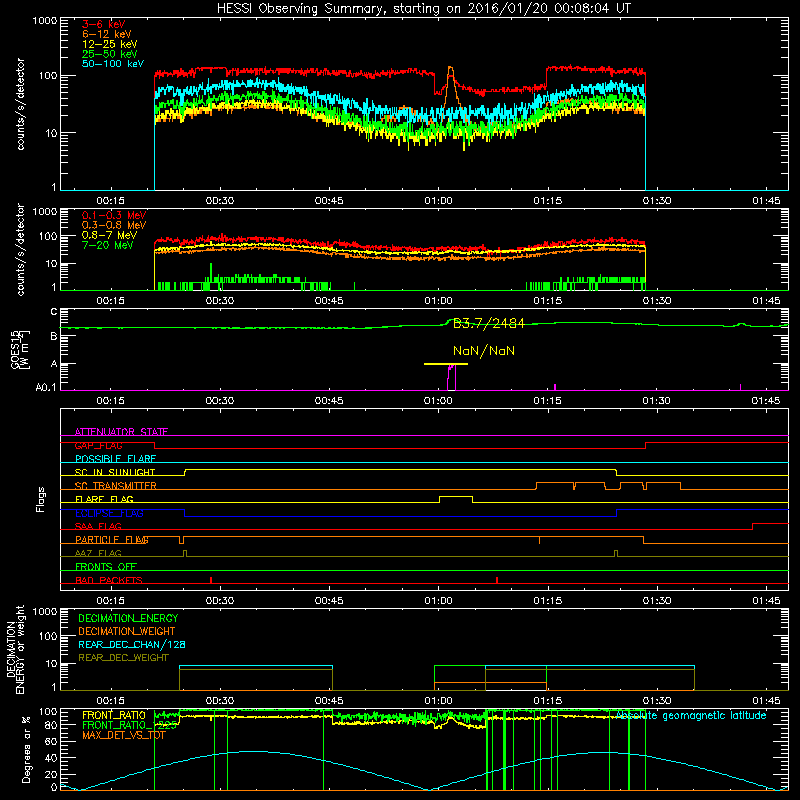Click the B3.7/2484 flare annotation
The image size is (800, 800).
pos(488,323)
